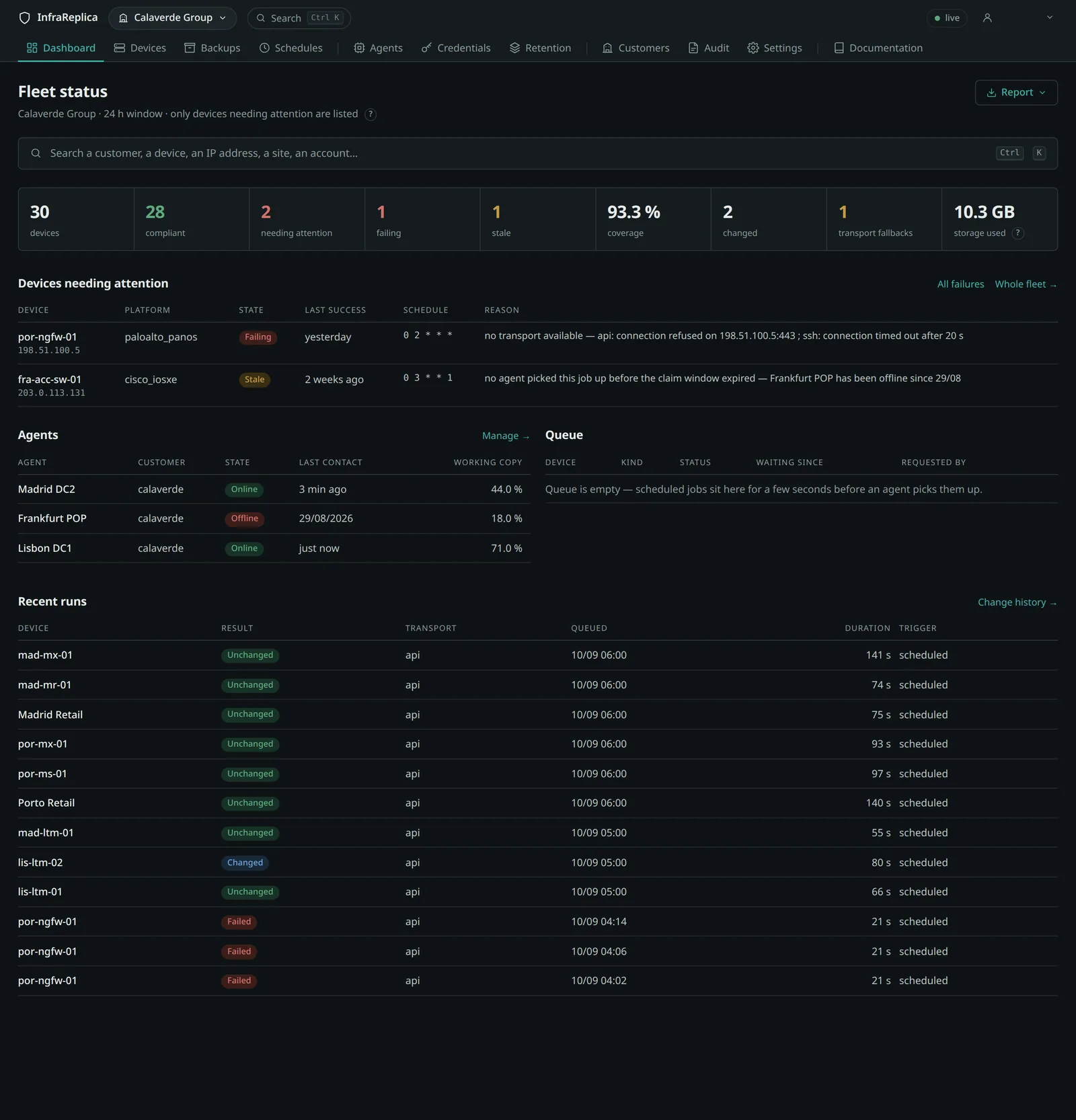Image resolution: width=1076 pixels, height=1120 pixels.
Task: Focus the customer or device search field
Action: (538, 153)
